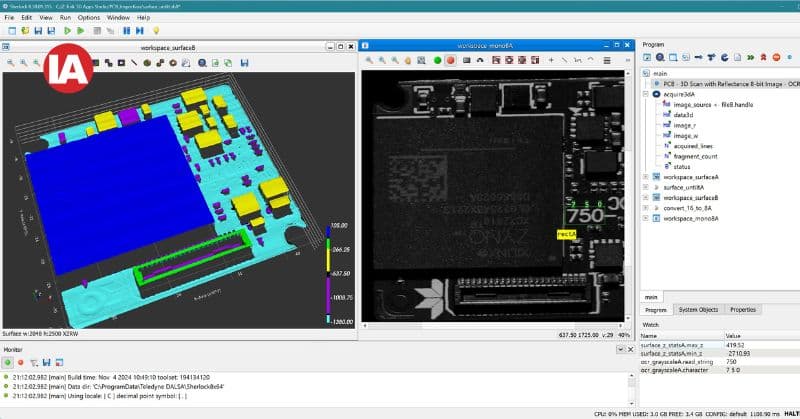This screenshot has width=800, height=419.
Task: Step program with blue step-forward icon
Action: 140,31
